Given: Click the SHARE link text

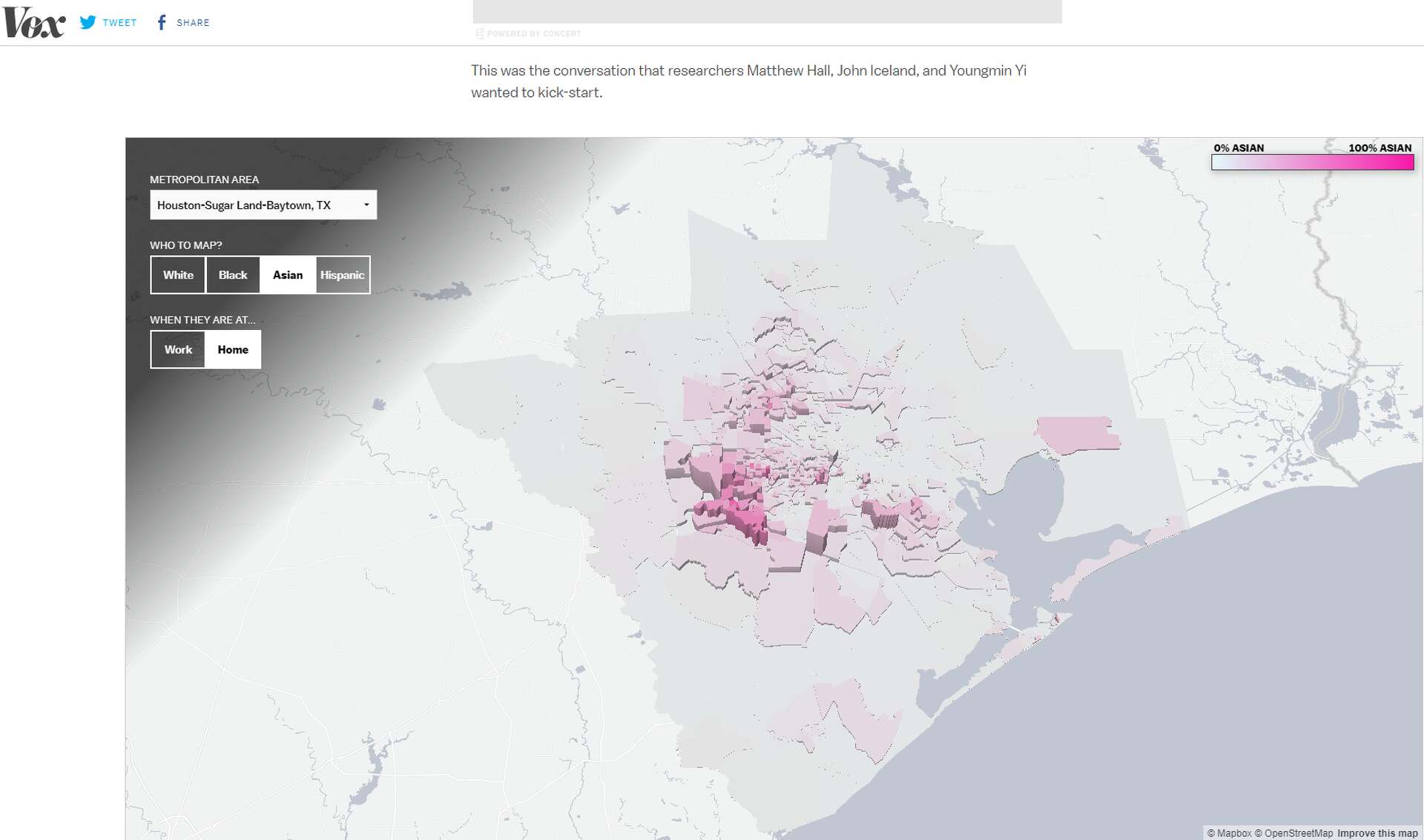Looking at the screenshot, I should tap(193, 23).
